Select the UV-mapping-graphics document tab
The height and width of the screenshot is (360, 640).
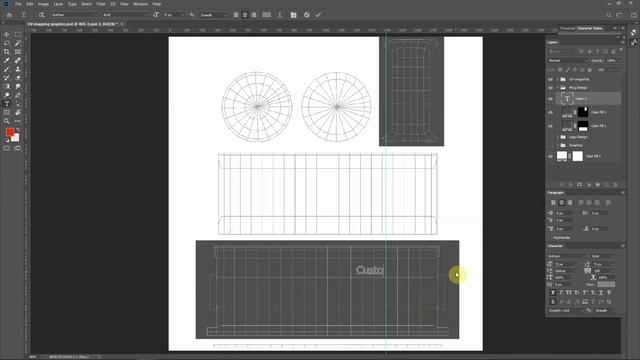click(x=72, y=24)
